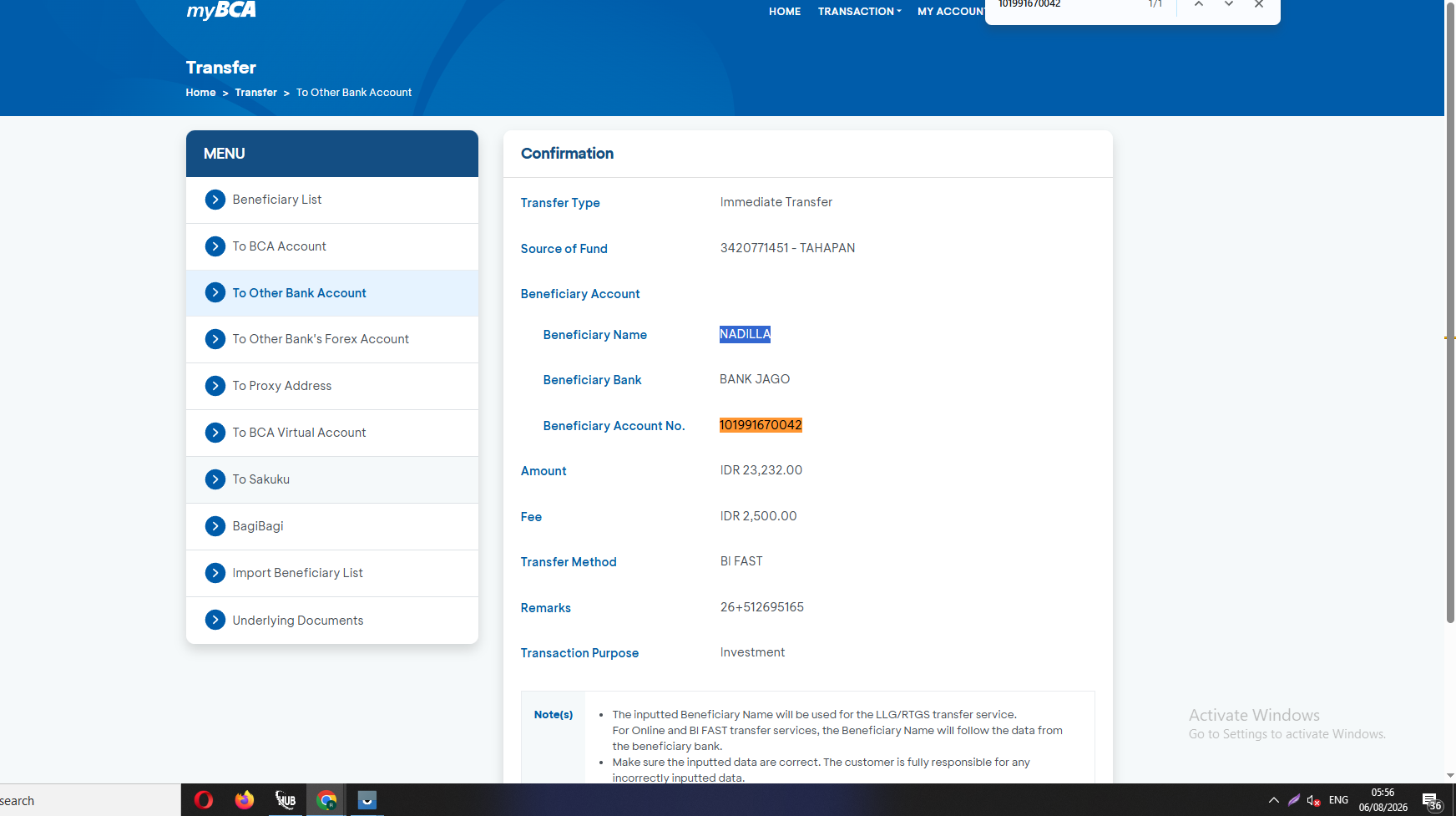Image resolution: width=1456 pixels, height=816 pixels.
Task: Open To BCA Account menu item
Action: (x=332, y=246)
